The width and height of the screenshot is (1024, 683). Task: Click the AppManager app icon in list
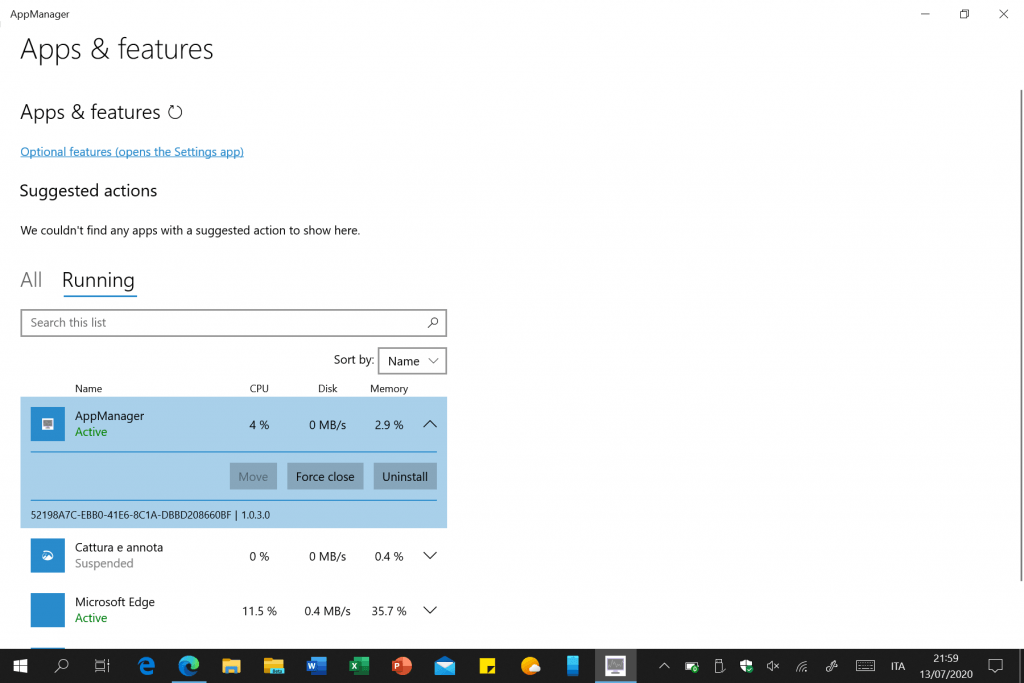click(x=47, y=424)
